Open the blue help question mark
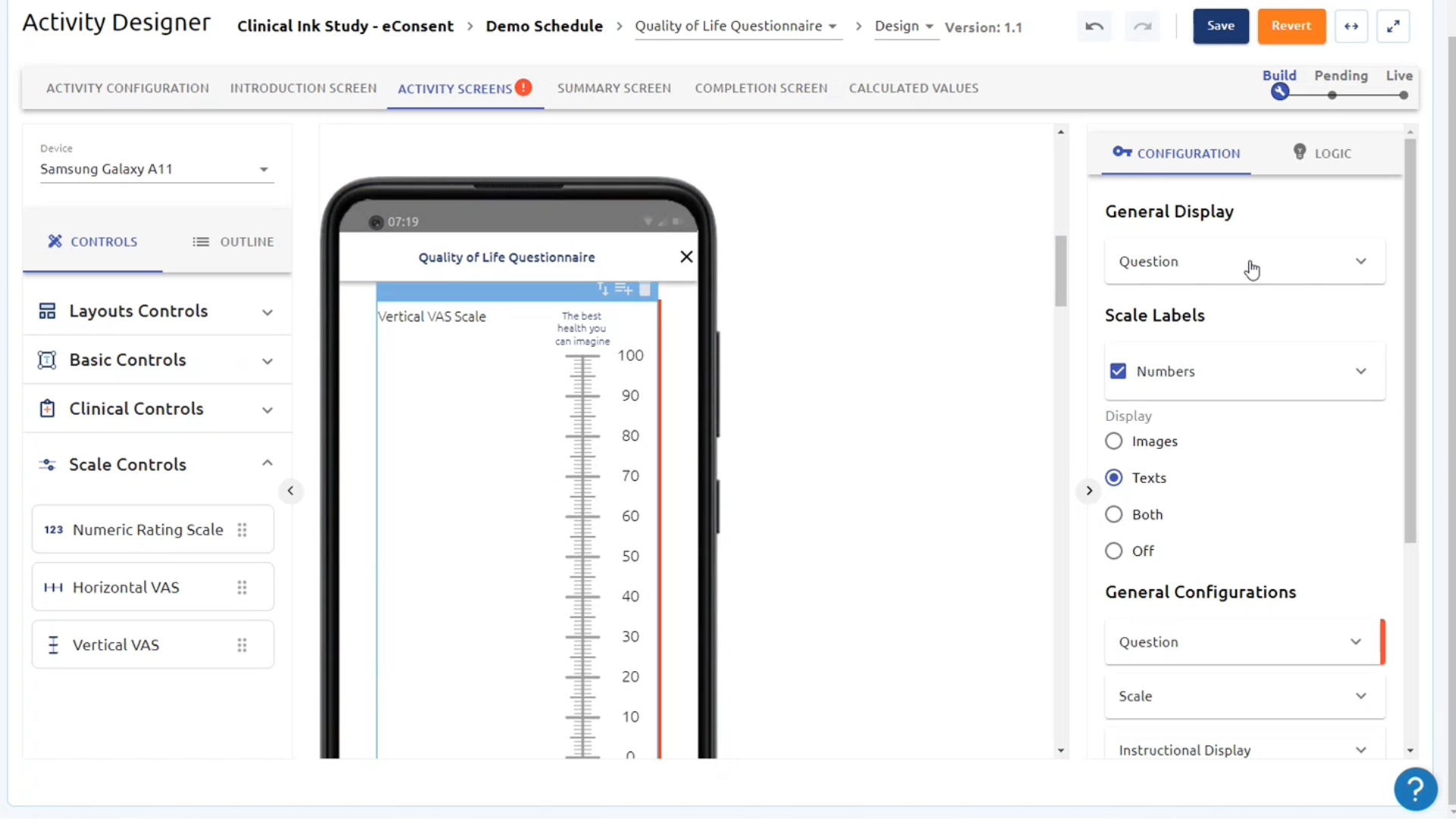 point(1415,789)
